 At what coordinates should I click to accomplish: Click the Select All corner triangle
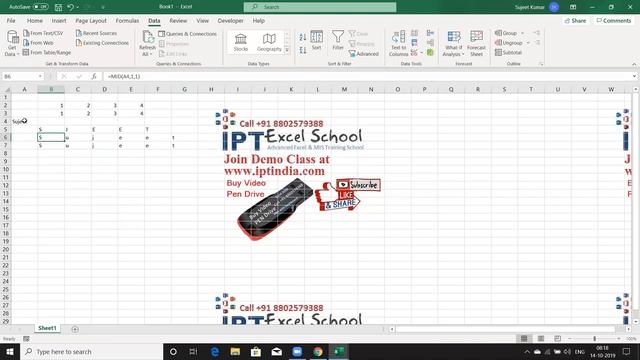7,89
